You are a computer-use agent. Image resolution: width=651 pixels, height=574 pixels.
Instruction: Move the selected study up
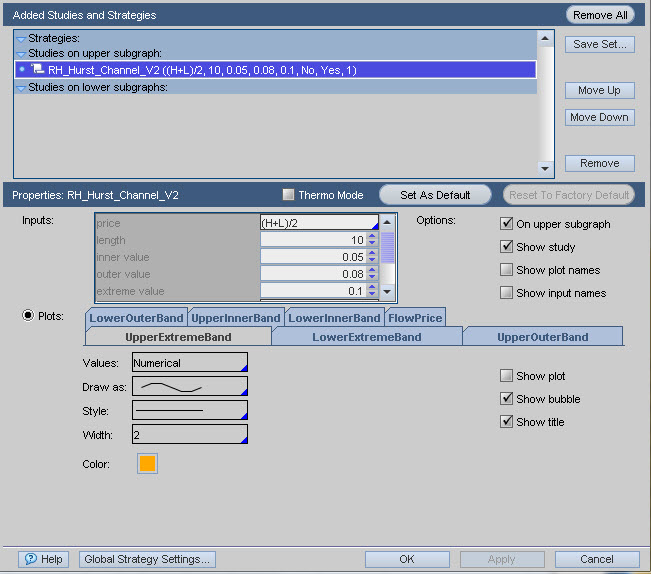tap(600, 90)
